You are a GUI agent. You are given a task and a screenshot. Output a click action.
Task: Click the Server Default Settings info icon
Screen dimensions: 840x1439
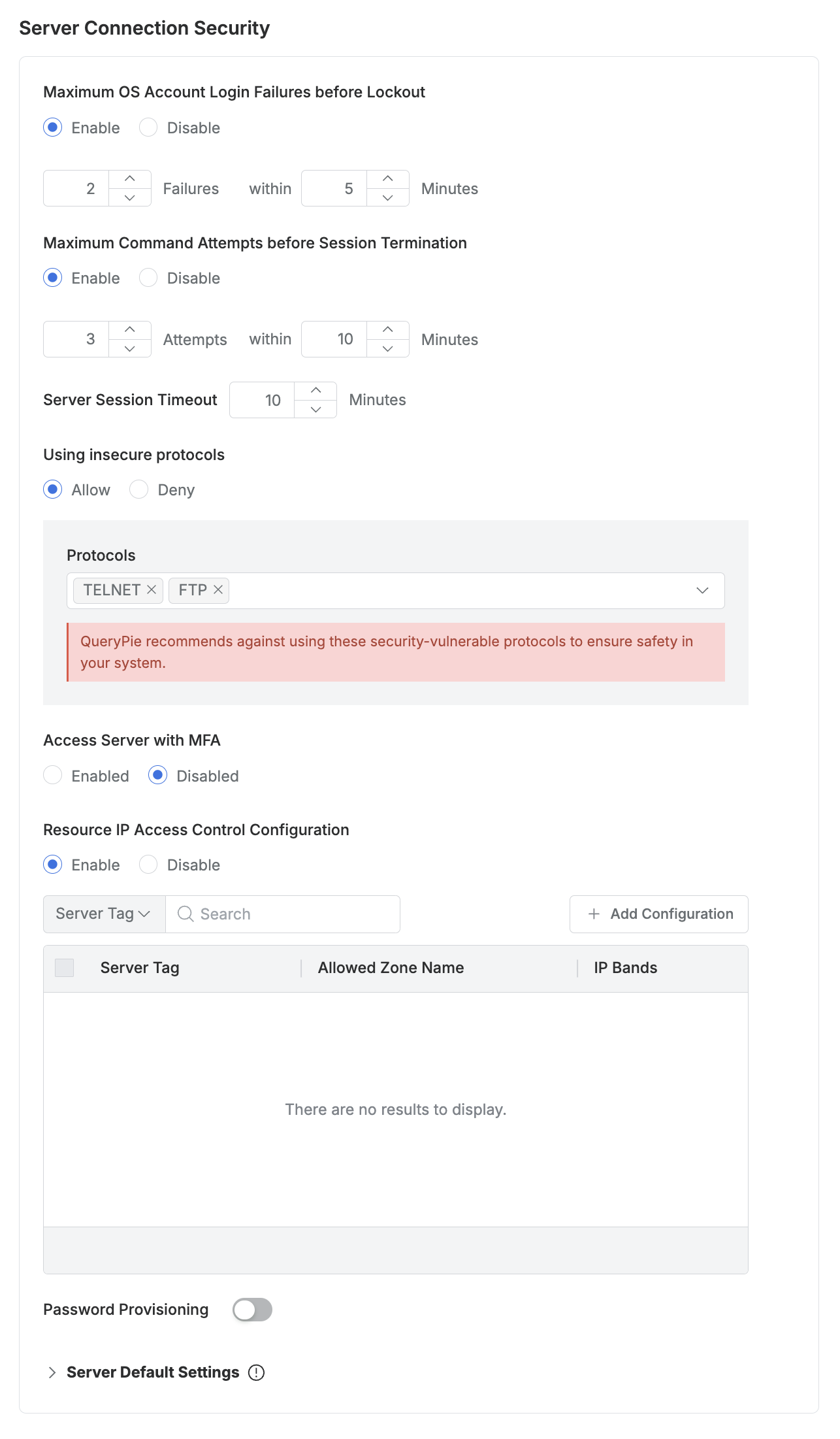[x=257, y=1372]
